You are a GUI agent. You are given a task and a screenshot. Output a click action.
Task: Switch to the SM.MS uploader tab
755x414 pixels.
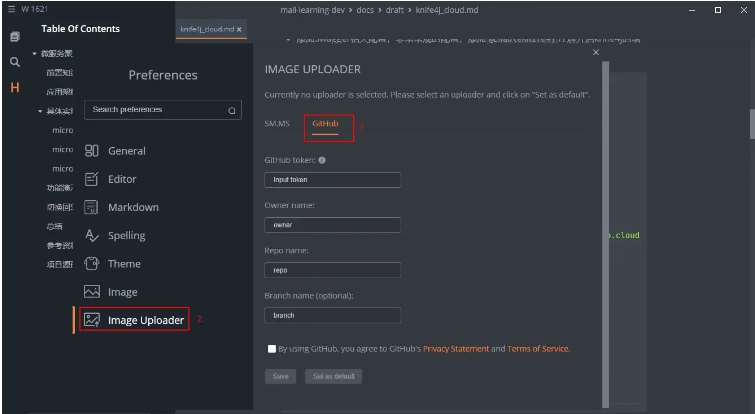click(x=277, y=124)
